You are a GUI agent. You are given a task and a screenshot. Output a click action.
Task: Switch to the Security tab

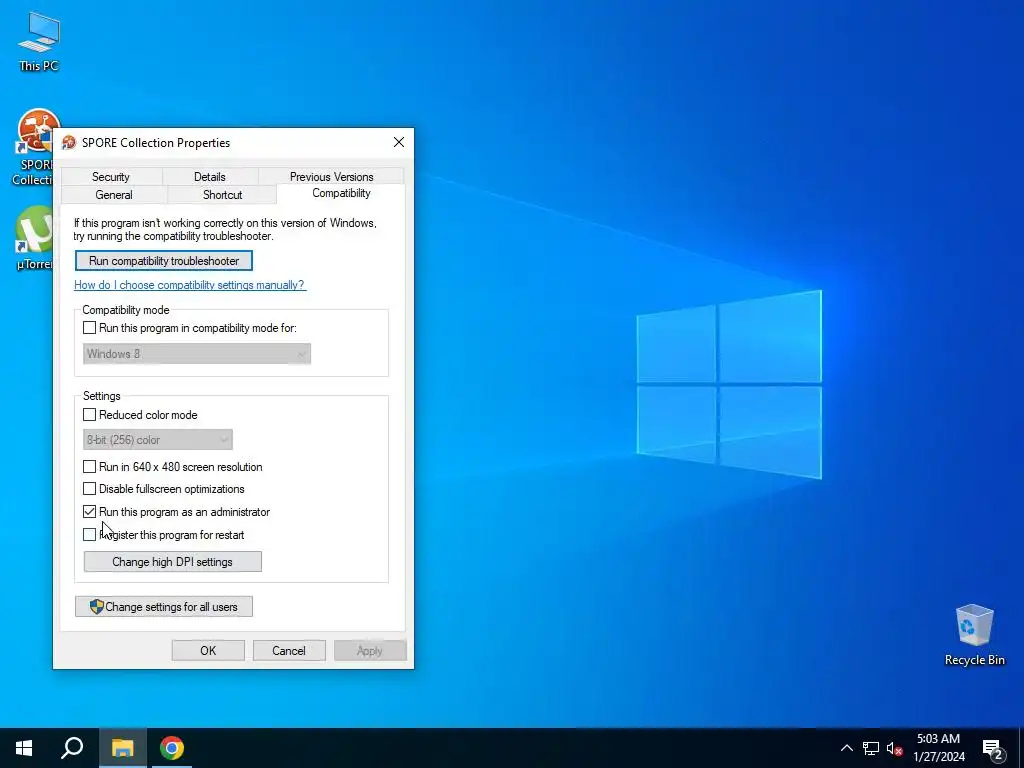(x=111, y=177)
